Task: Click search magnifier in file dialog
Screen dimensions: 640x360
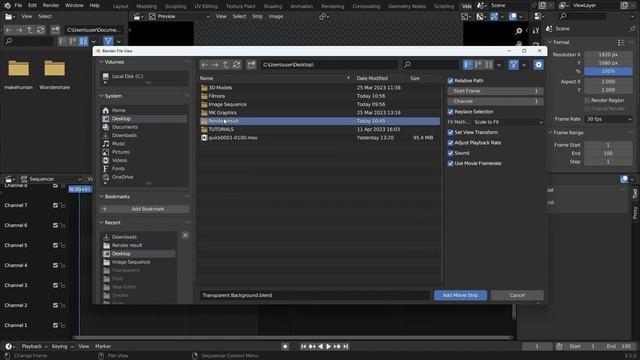Action: pyautogui.click(x=407, y=64)
